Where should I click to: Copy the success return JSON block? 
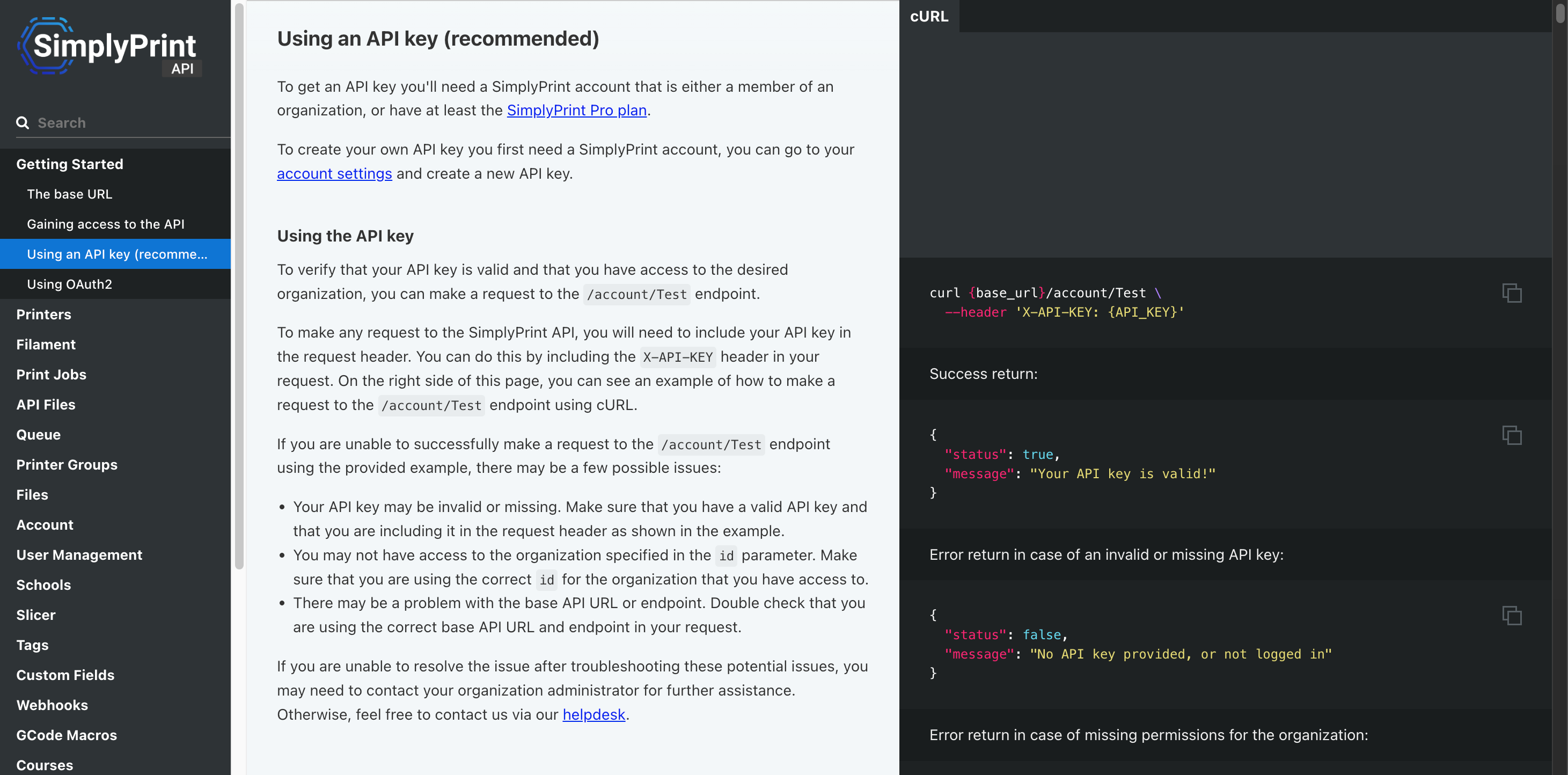1512,435
